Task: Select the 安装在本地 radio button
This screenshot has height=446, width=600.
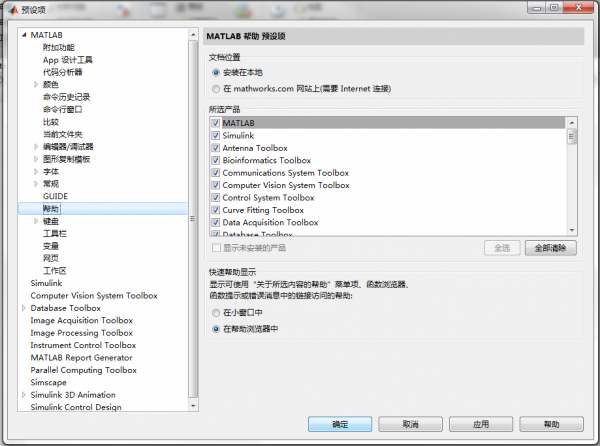Action: click(x=216, y=72)
